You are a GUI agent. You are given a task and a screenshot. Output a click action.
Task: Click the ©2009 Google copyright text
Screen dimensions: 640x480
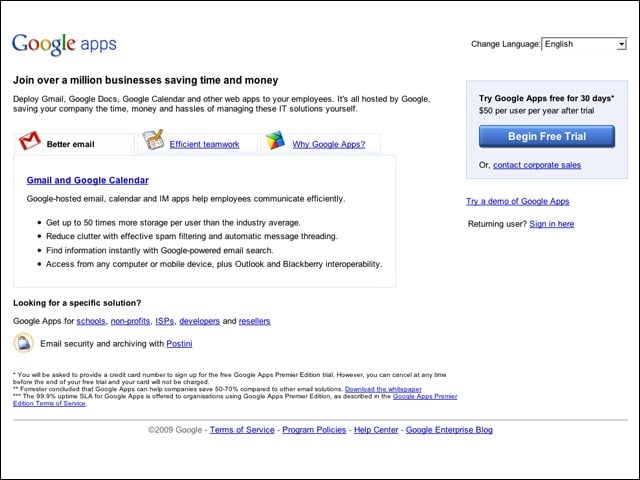[x=175, y=430]
